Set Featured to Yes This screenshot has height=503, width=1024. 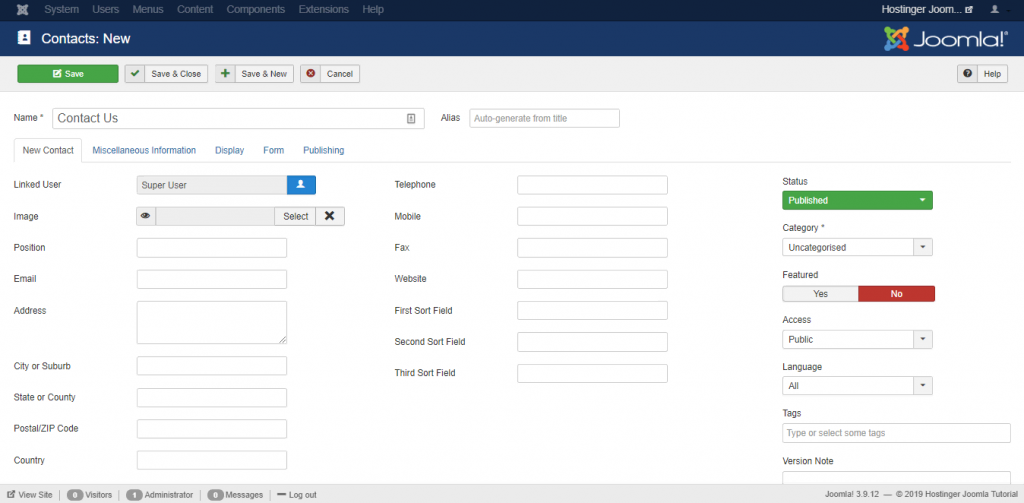point(820,294)
